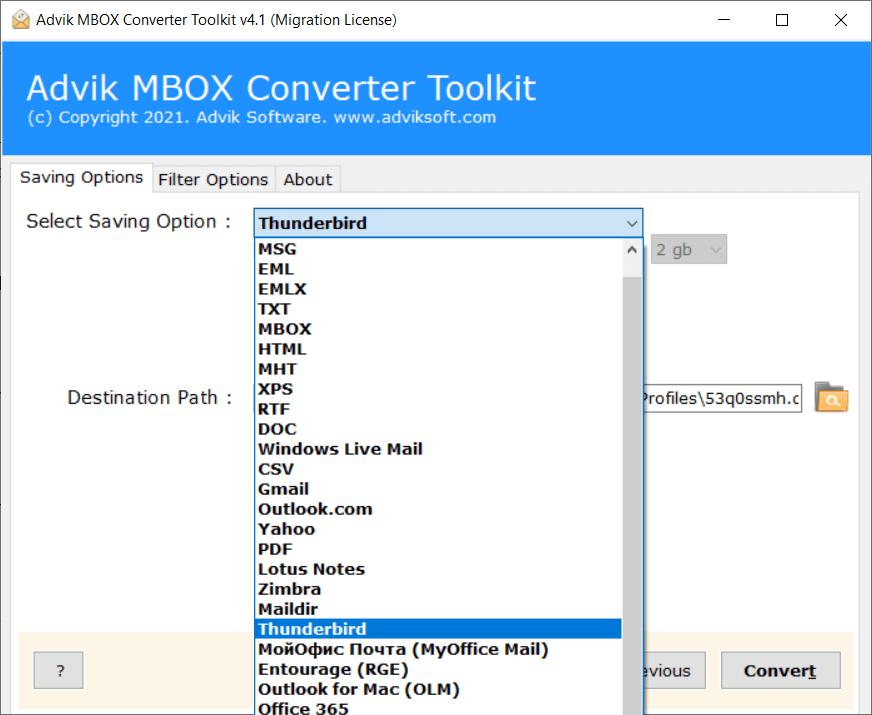Select Windows Live Mail option
The height and width of the screenshot is (715, 872).
(x=438, y=449)
